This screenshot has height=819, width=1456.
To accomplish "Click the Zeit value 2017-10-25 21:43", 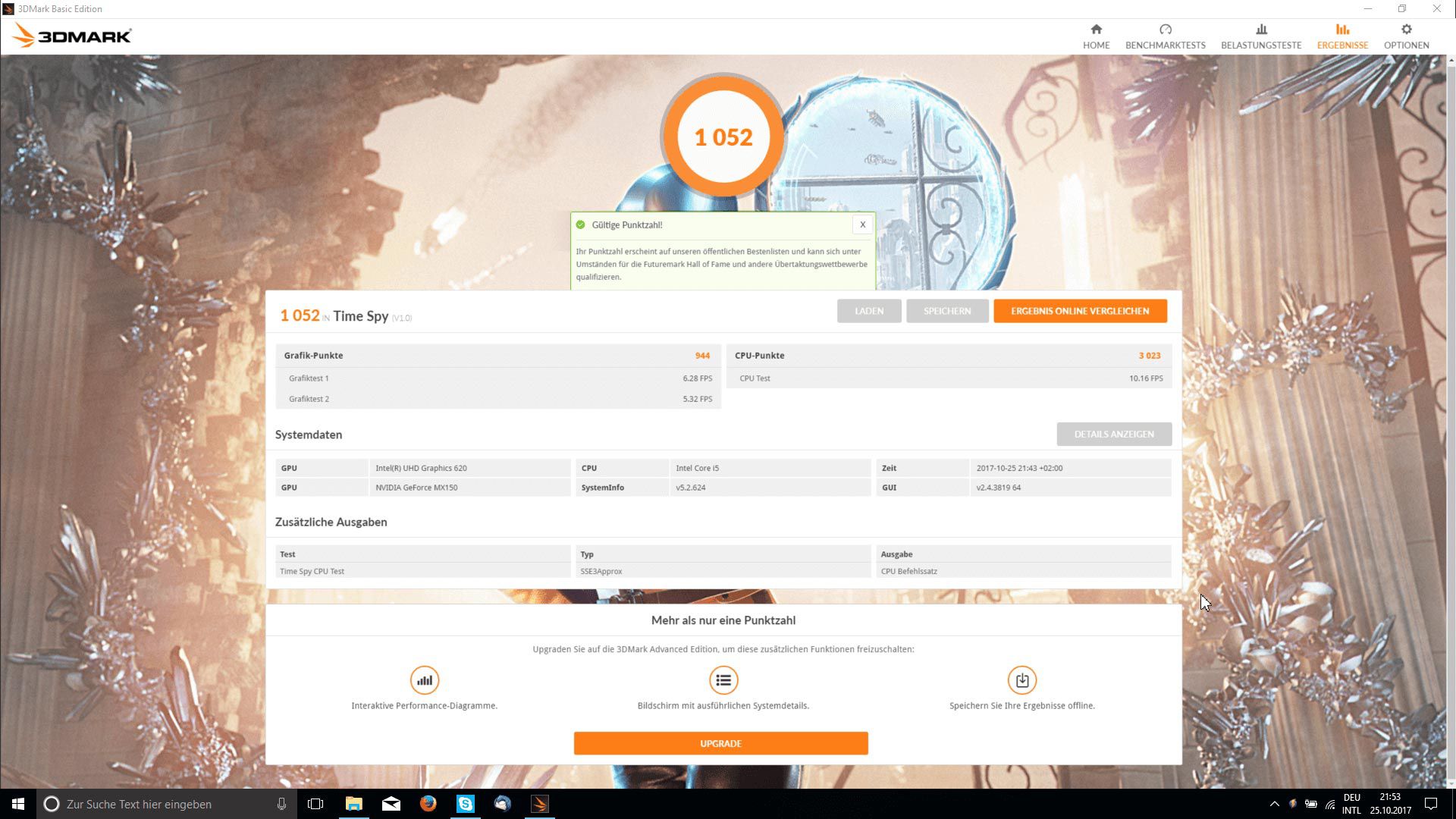I will (x=1070, y=468).
